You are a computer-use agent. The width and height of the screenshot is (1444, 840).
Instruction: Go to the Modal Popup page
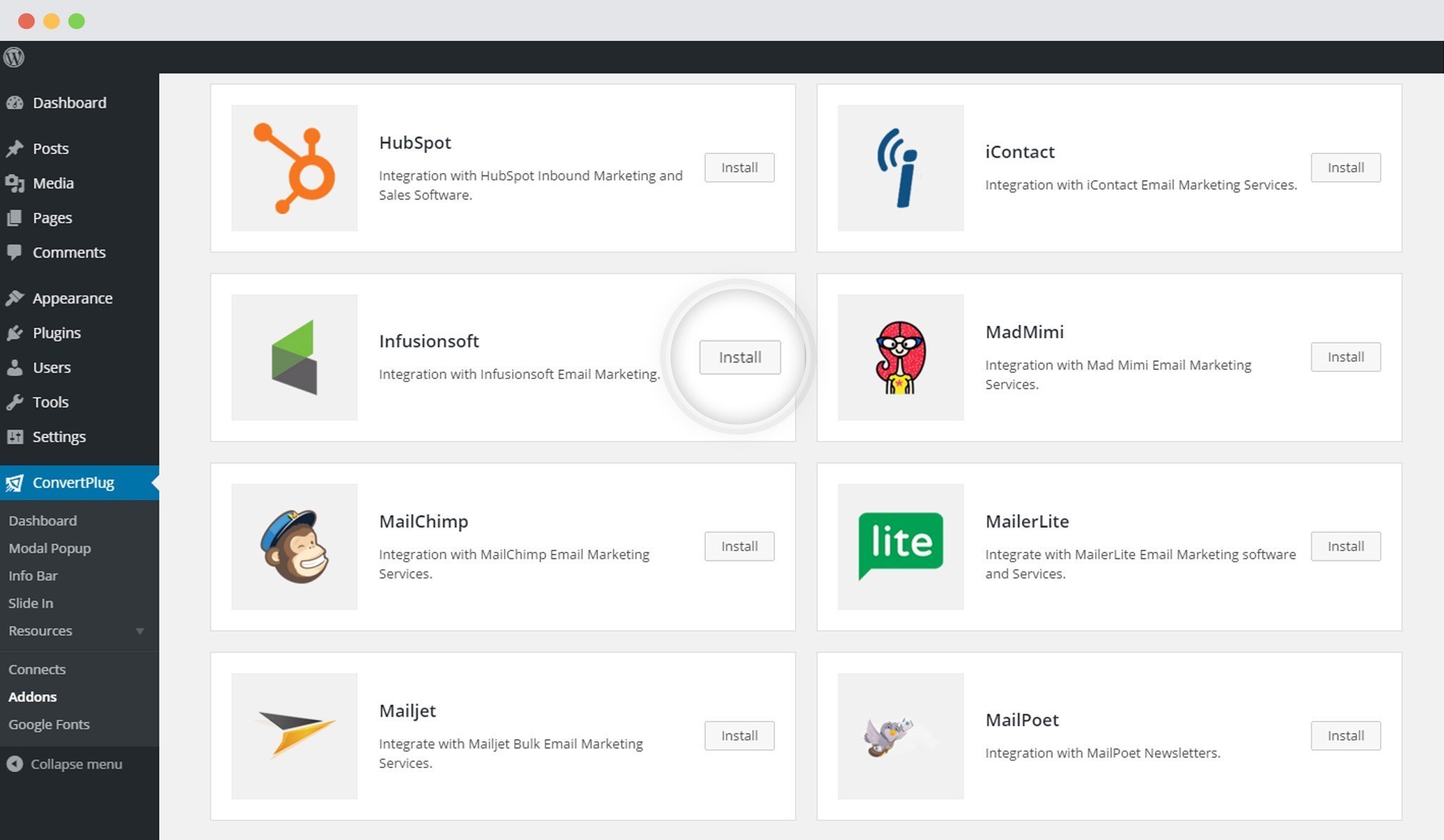[49, 548]
